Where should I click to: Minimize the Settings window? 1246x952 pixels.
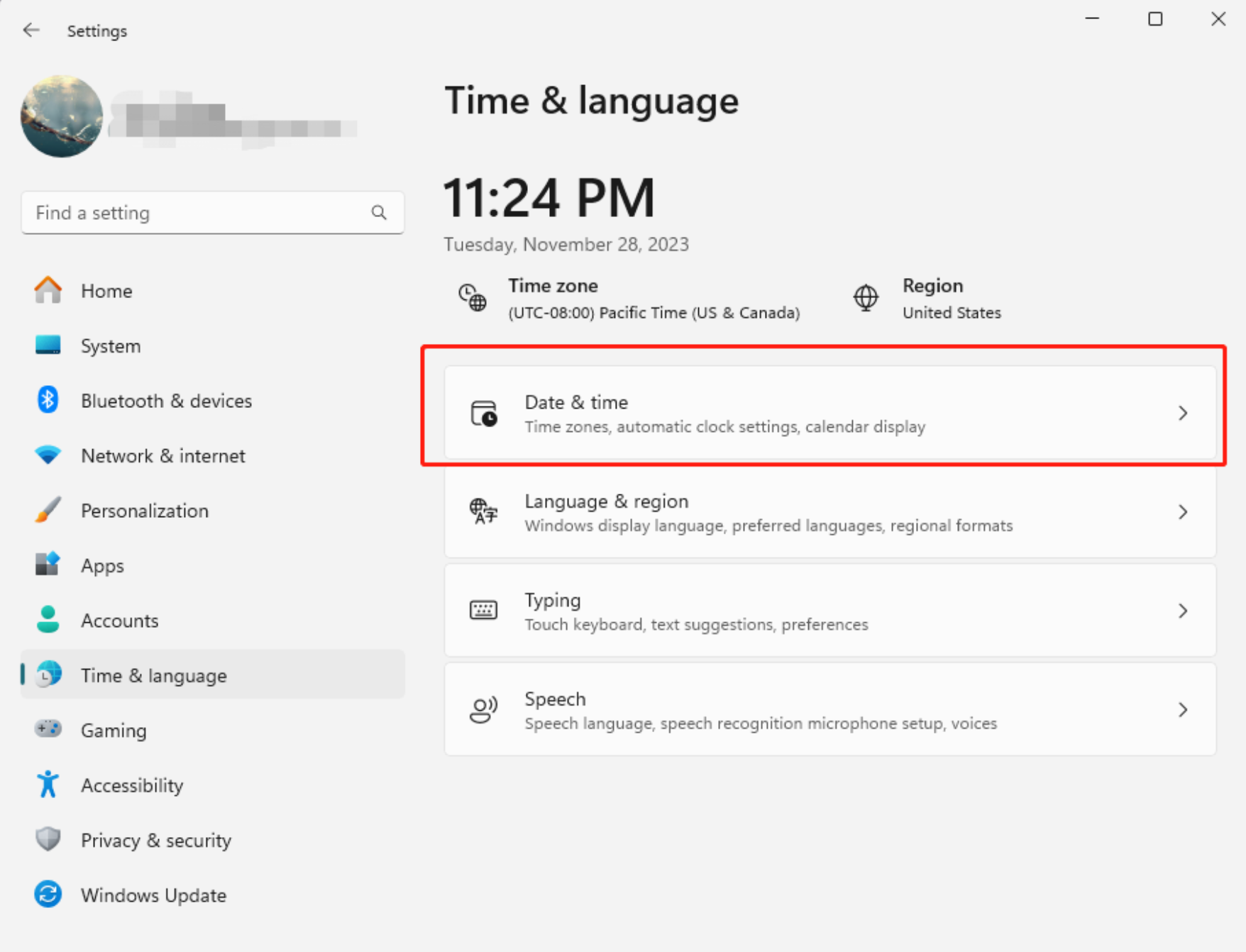click(x=1093, y=19)
